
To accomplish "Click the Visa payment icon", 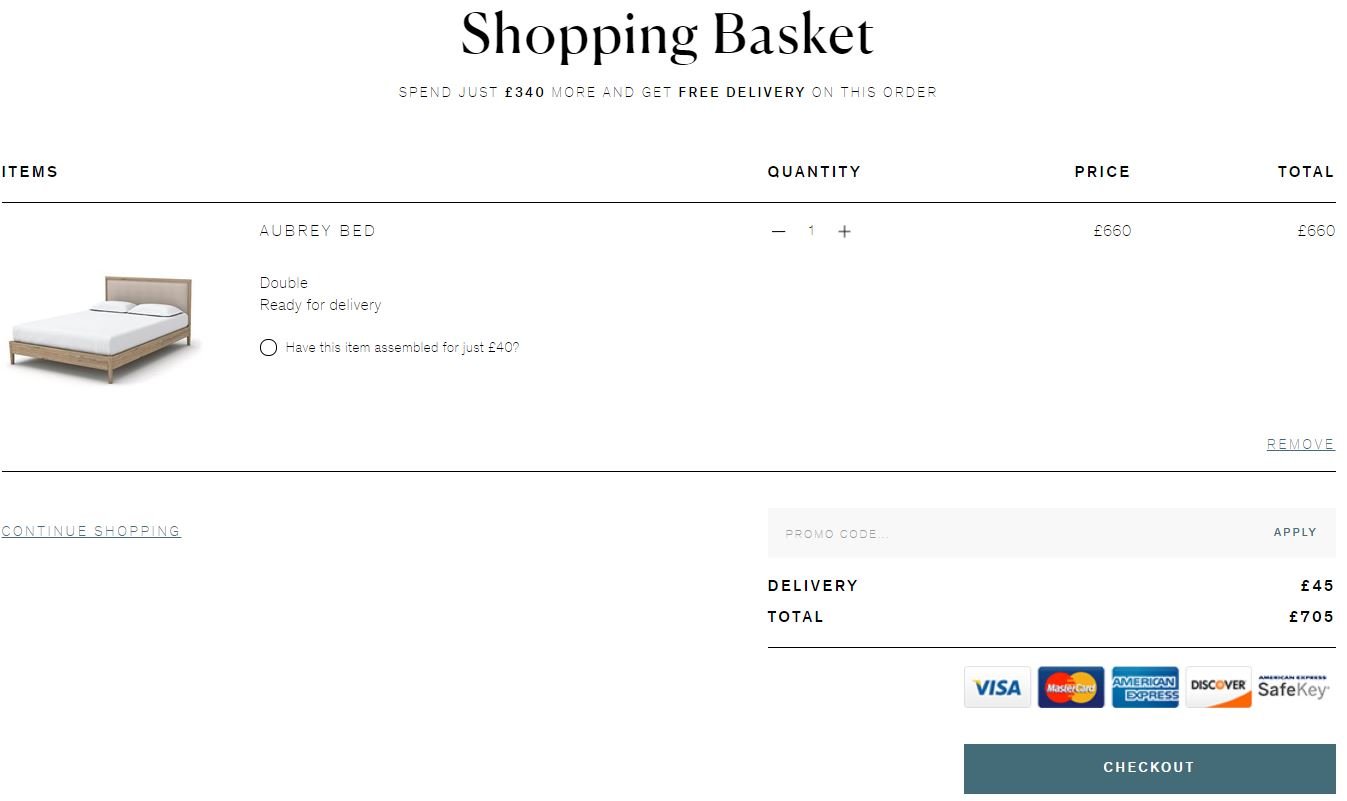I will (x=997, y=687).
